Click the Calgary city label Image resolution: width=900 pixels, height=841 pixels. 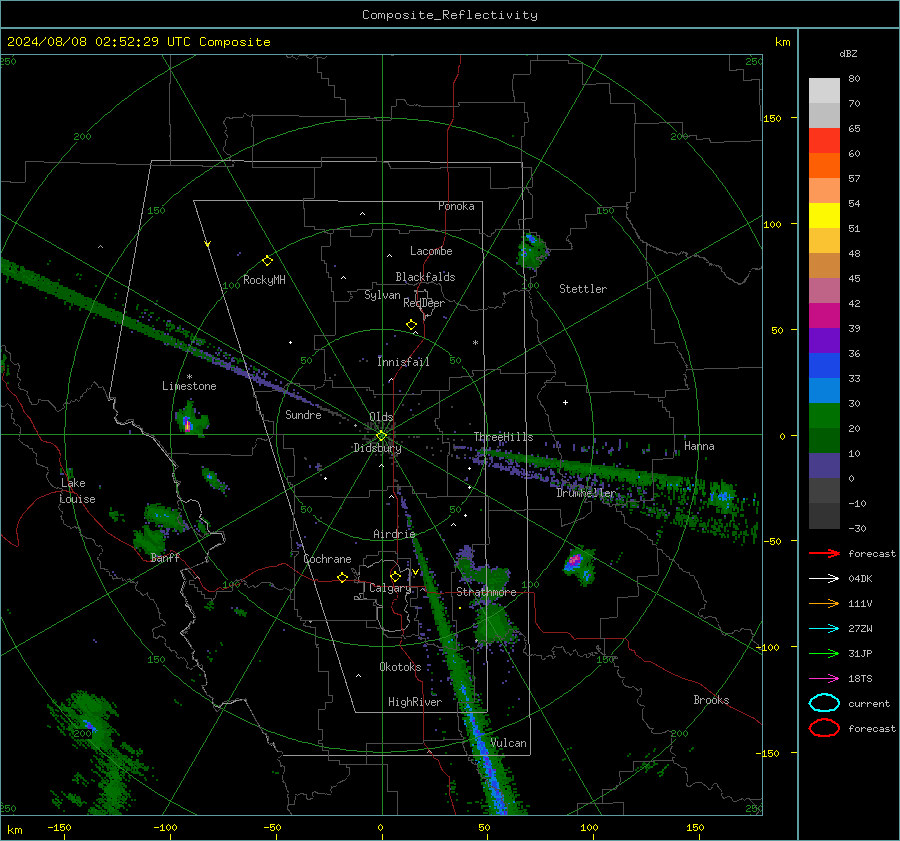pos(390,588)
